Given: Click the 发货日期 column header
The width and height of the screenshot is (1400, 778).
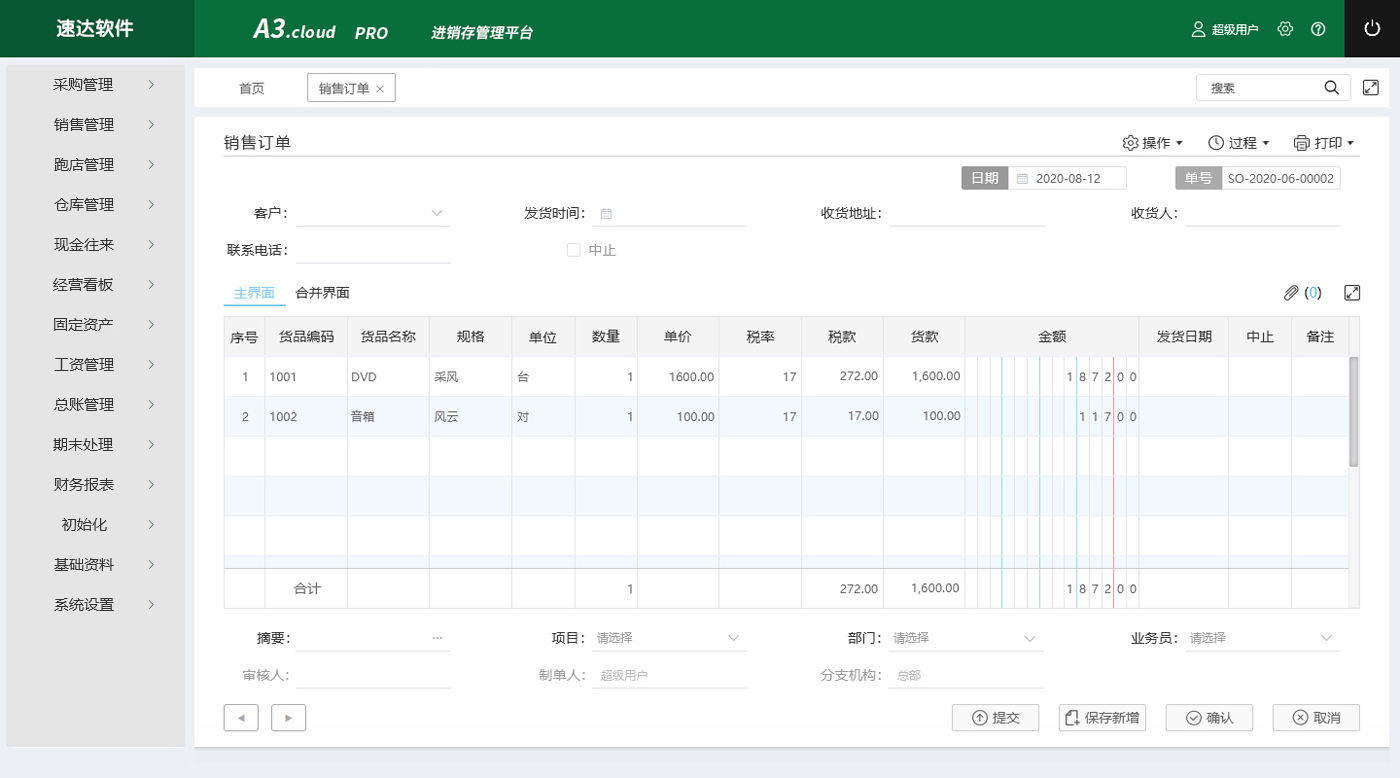Looking at the screenshot, I should 1184,337.
